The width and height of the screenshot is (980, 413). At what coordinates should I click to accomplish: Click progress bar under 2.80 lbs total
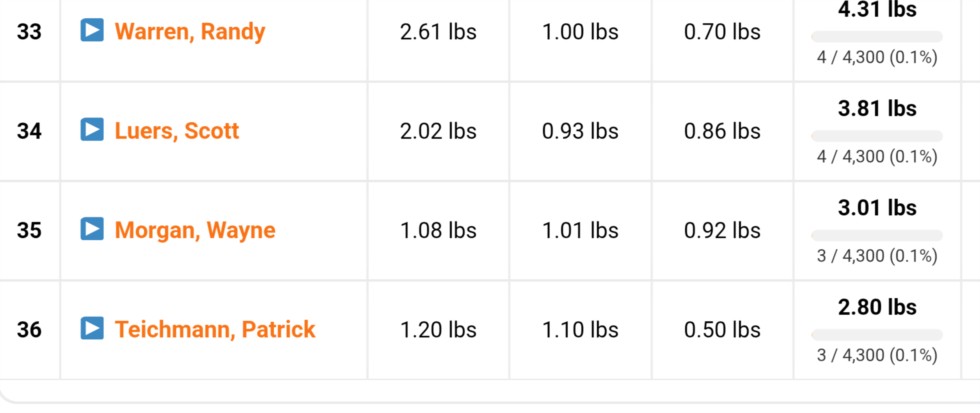tap(876, 334)
